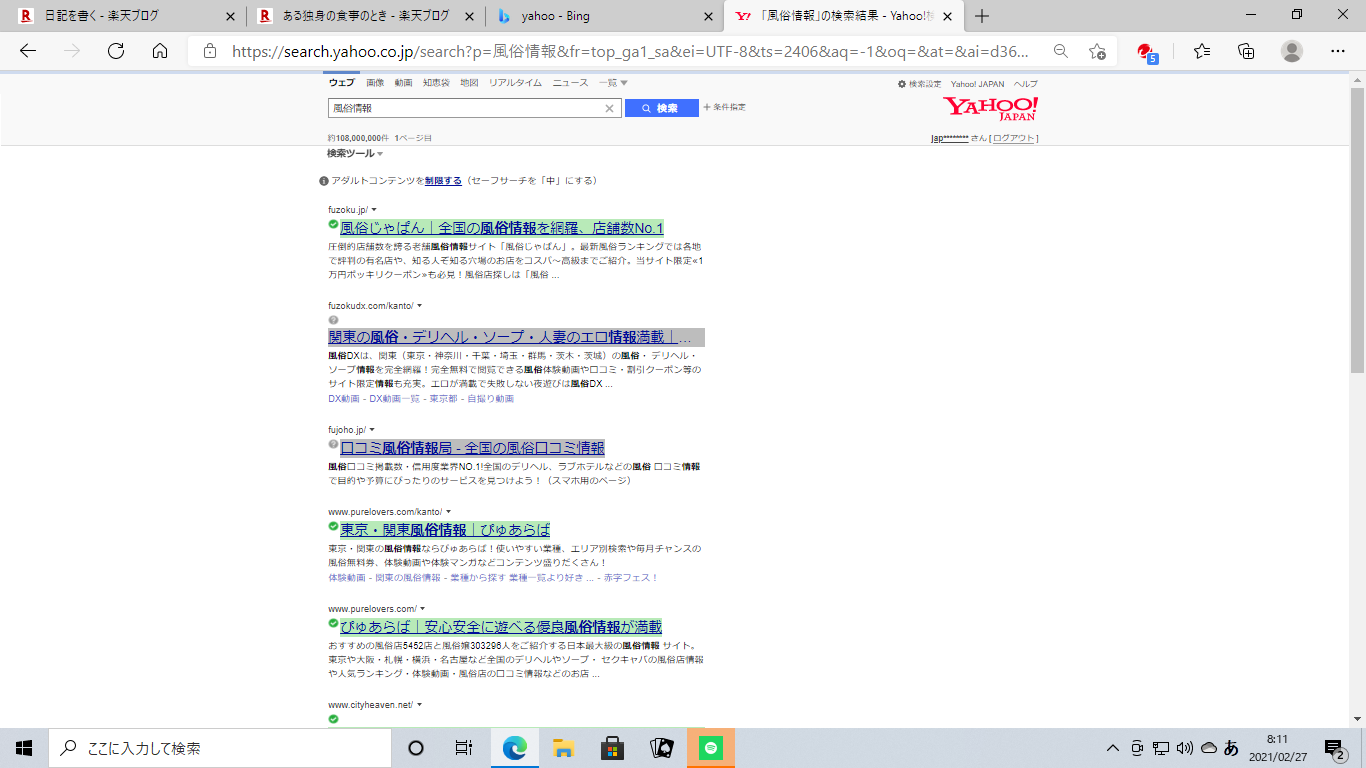Reload the current page

tap(116, 51)
